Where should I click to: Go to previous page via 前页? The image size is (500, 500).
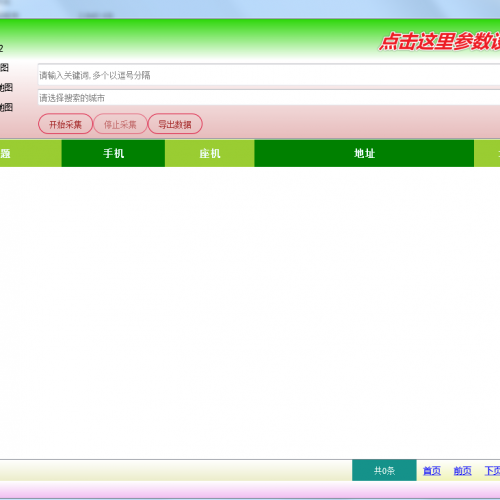462,471
